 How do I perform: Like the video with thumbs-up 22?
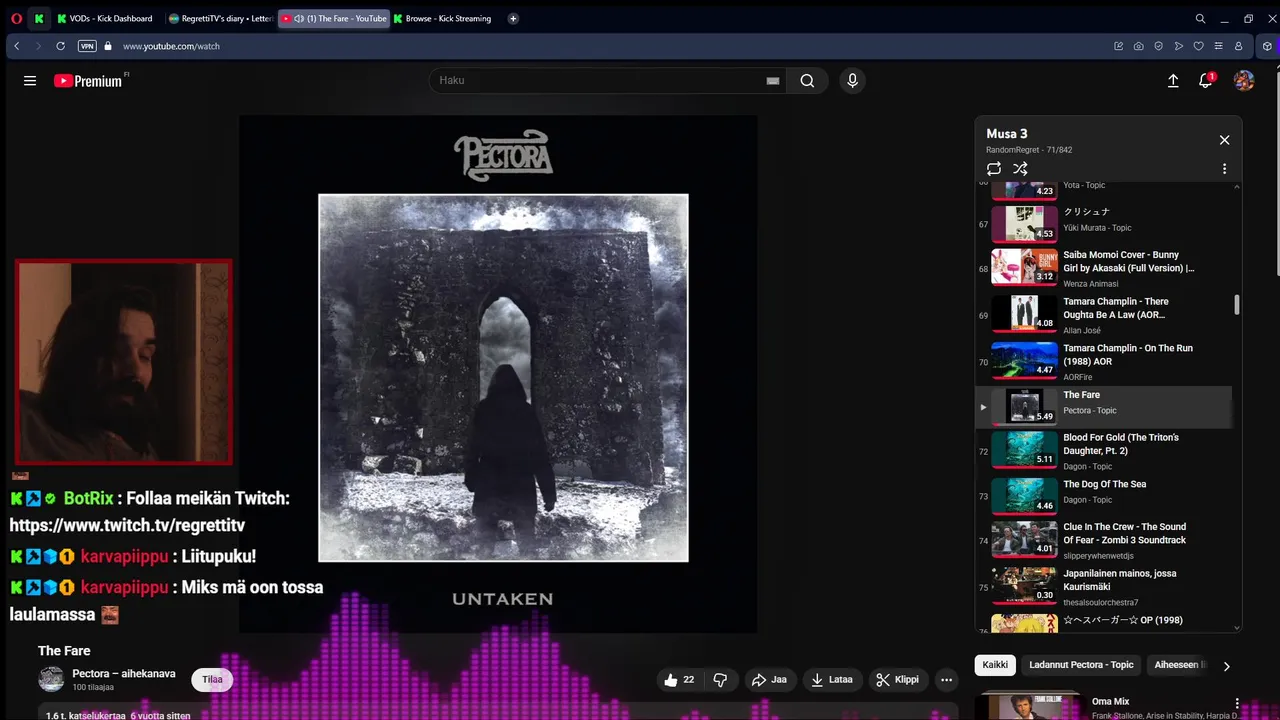pyautogui.click(x=679, y=680)
